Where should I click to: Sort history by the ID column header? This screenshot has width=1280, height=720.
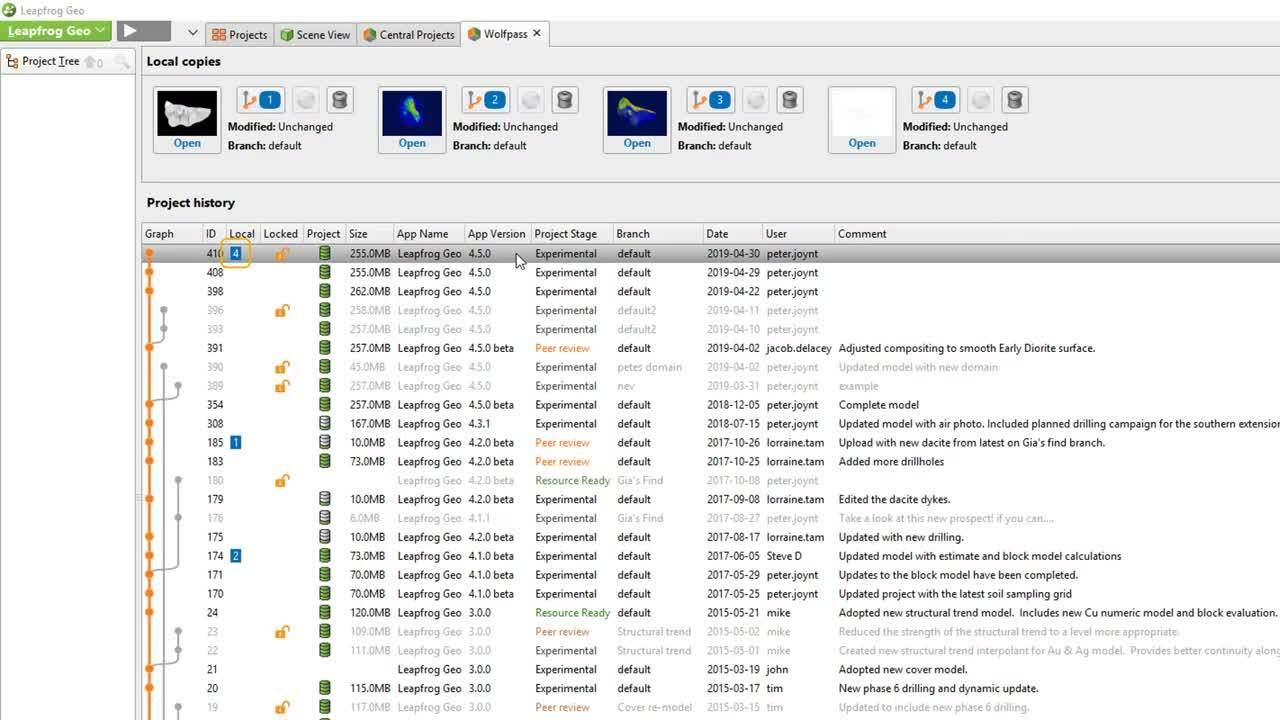coord(212,234)
